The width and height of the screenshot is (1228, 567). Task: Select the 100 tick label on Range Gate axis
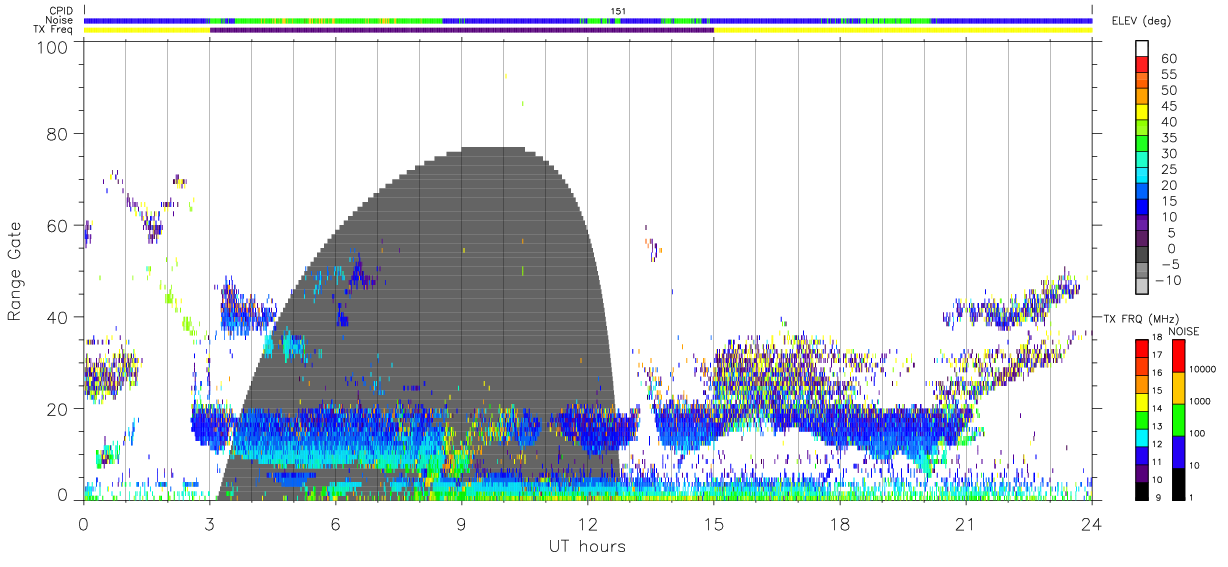(x=51, y=47)
